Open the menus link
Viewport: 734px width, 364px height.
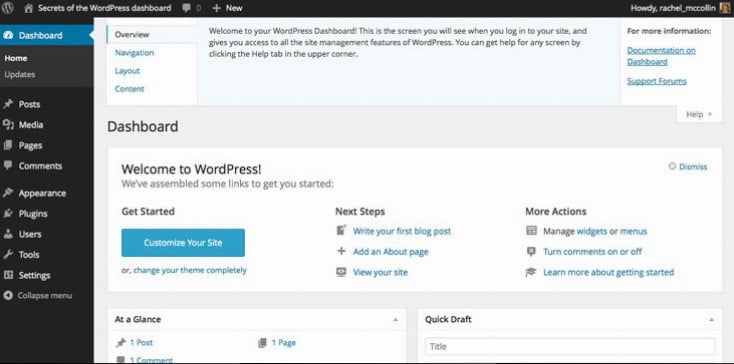[633, 231]
